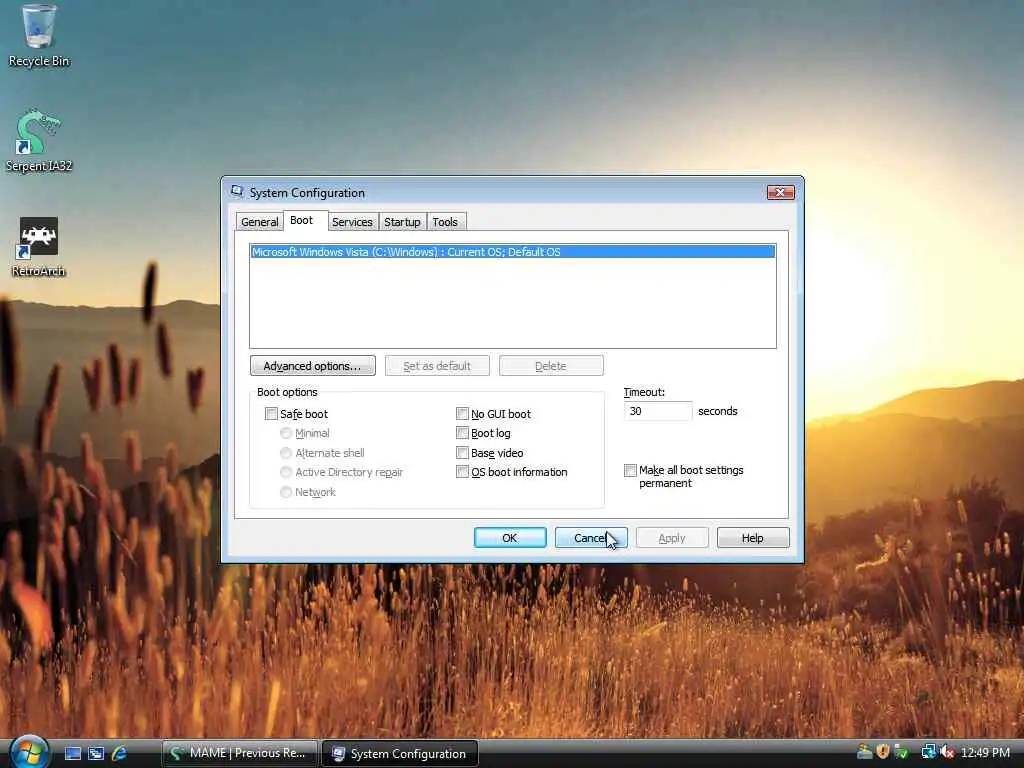Click the network tray icon

pyautogui.click(x=928, y=752)
